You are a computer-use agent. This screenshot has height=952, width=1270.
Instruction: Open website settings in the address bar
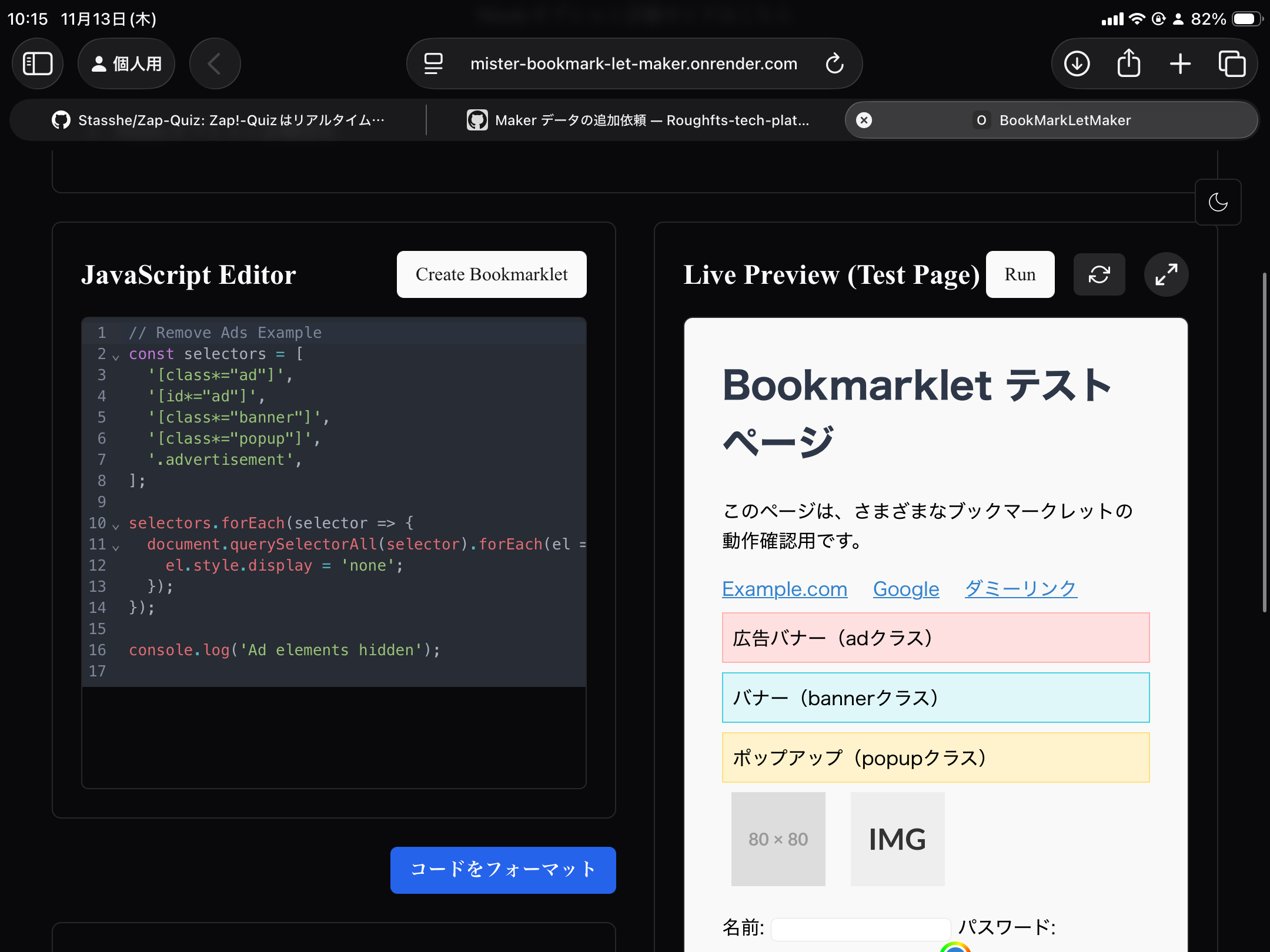[x=432, y=63]
